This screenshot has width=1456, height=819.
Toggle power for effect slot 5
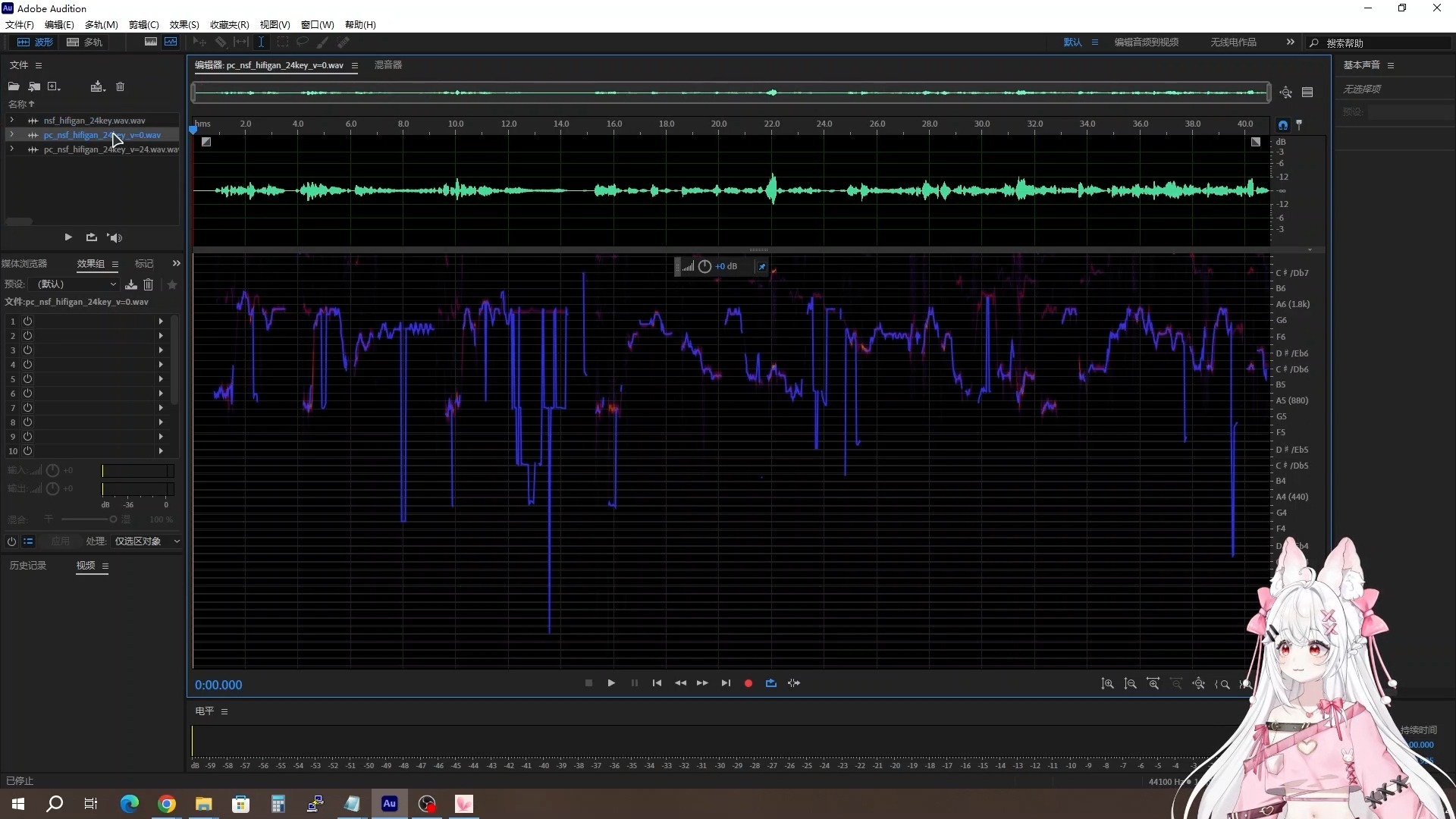[27, 379]
